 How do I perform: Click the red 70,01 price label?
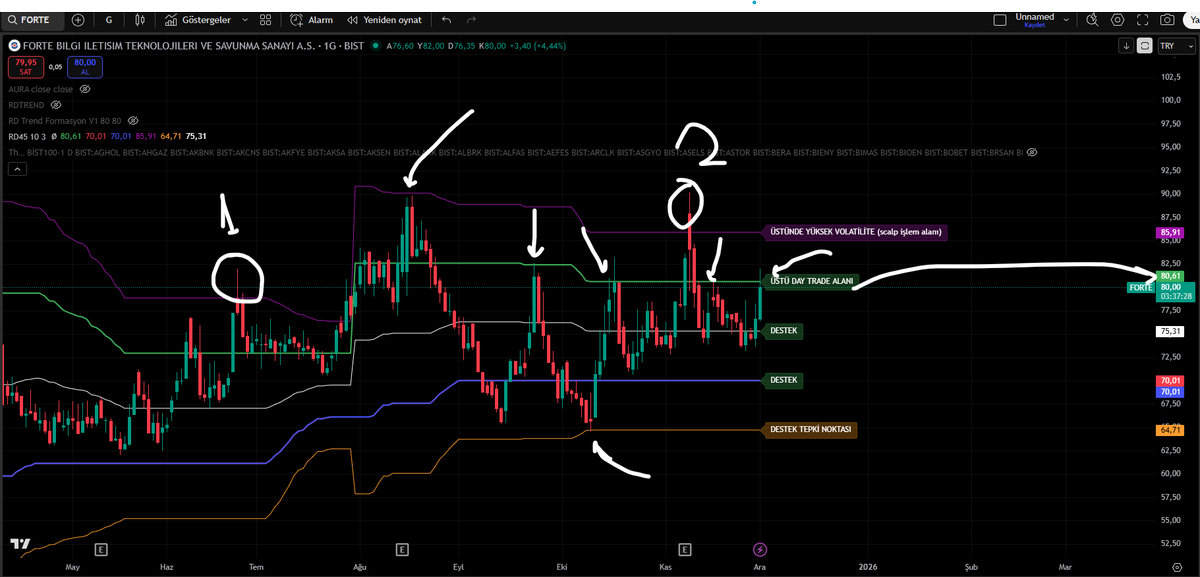point(1170,381)
